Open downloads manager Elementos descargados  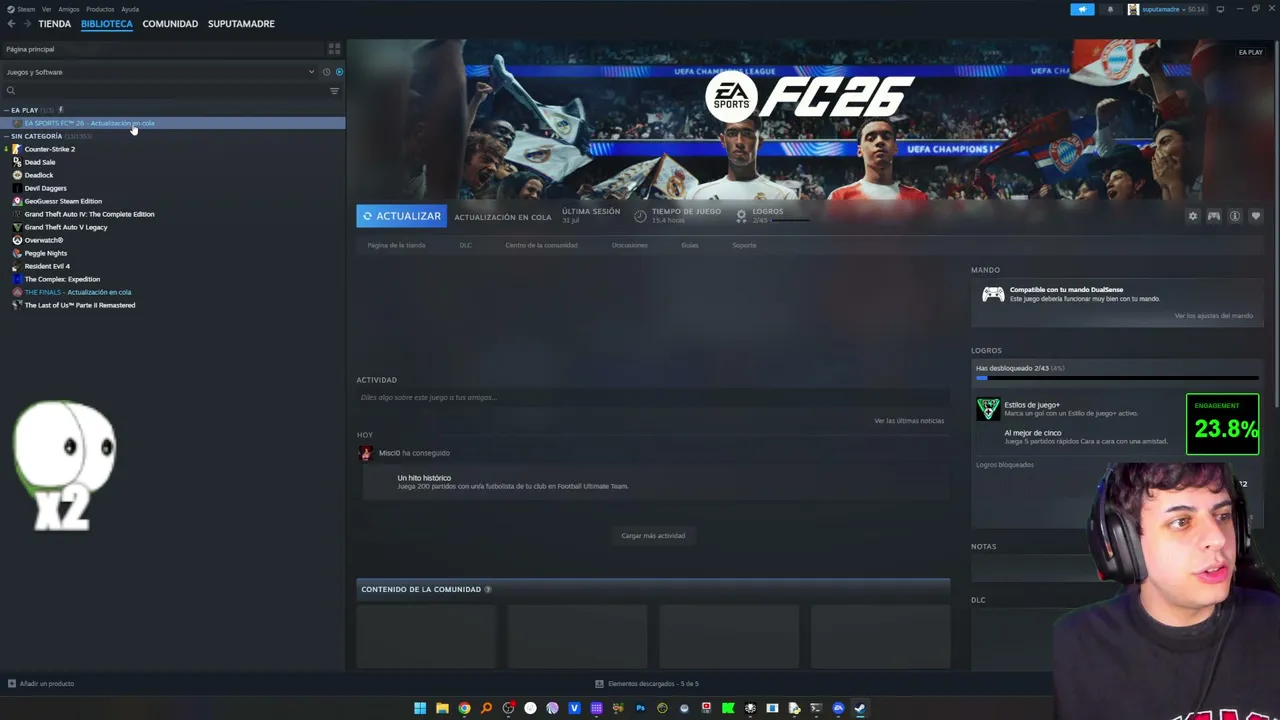(x=647, y=684)
